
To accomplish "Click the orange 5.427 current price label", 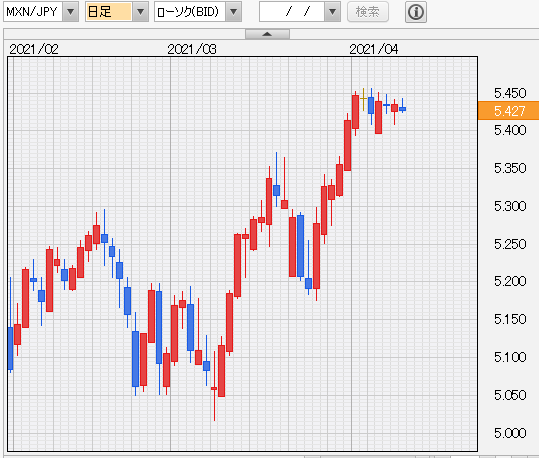I will coord(508,111).
